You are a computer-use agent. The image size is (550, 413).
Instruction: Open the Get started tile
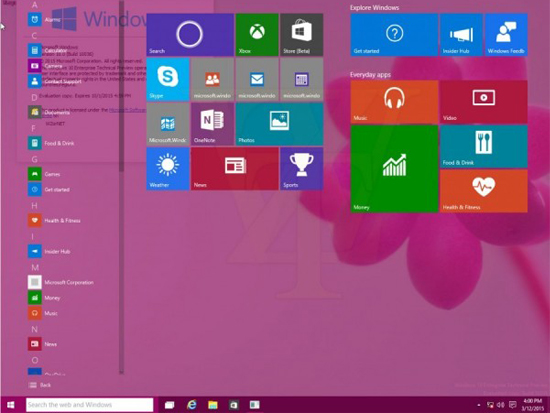tap(394, 35)
